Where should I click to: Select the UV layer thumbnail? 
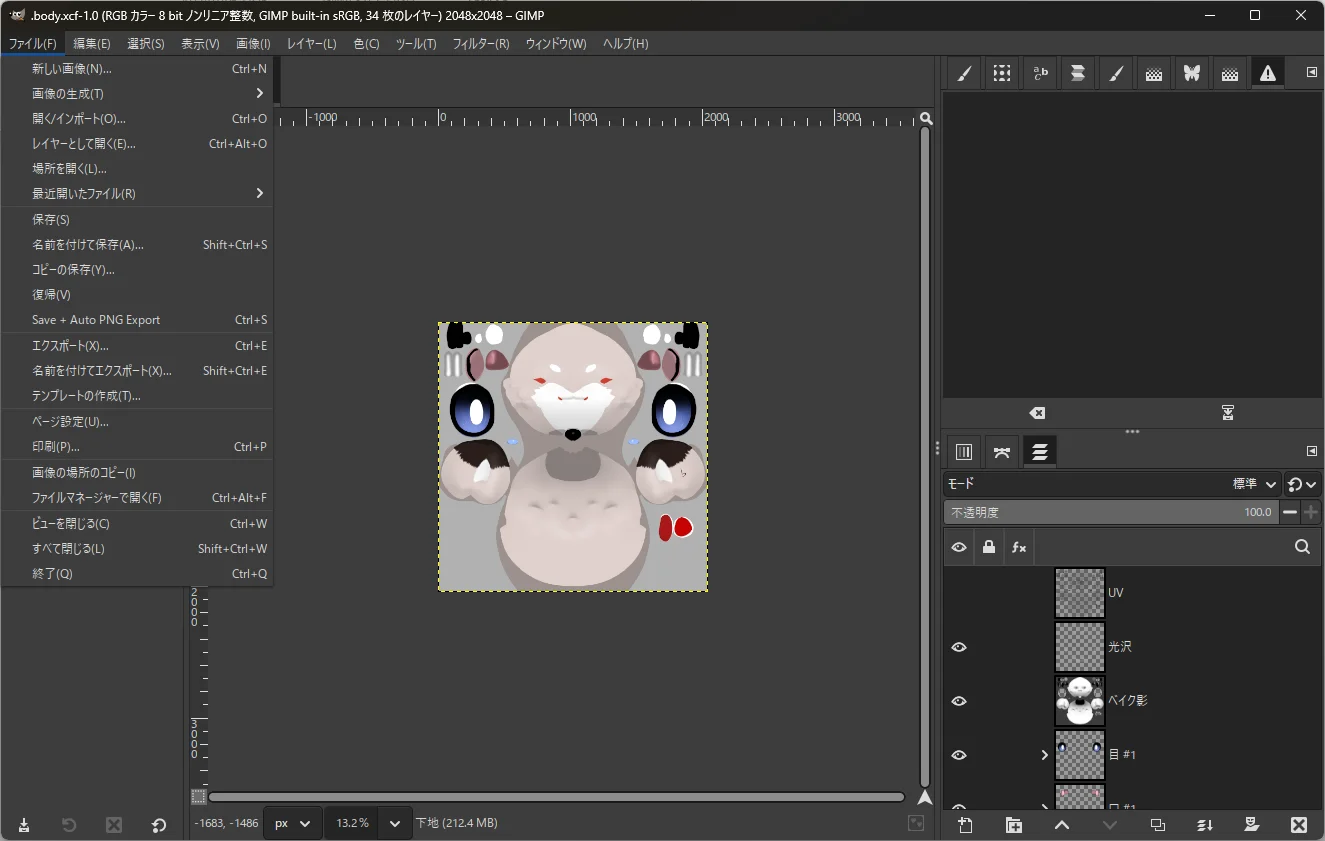1080,593
